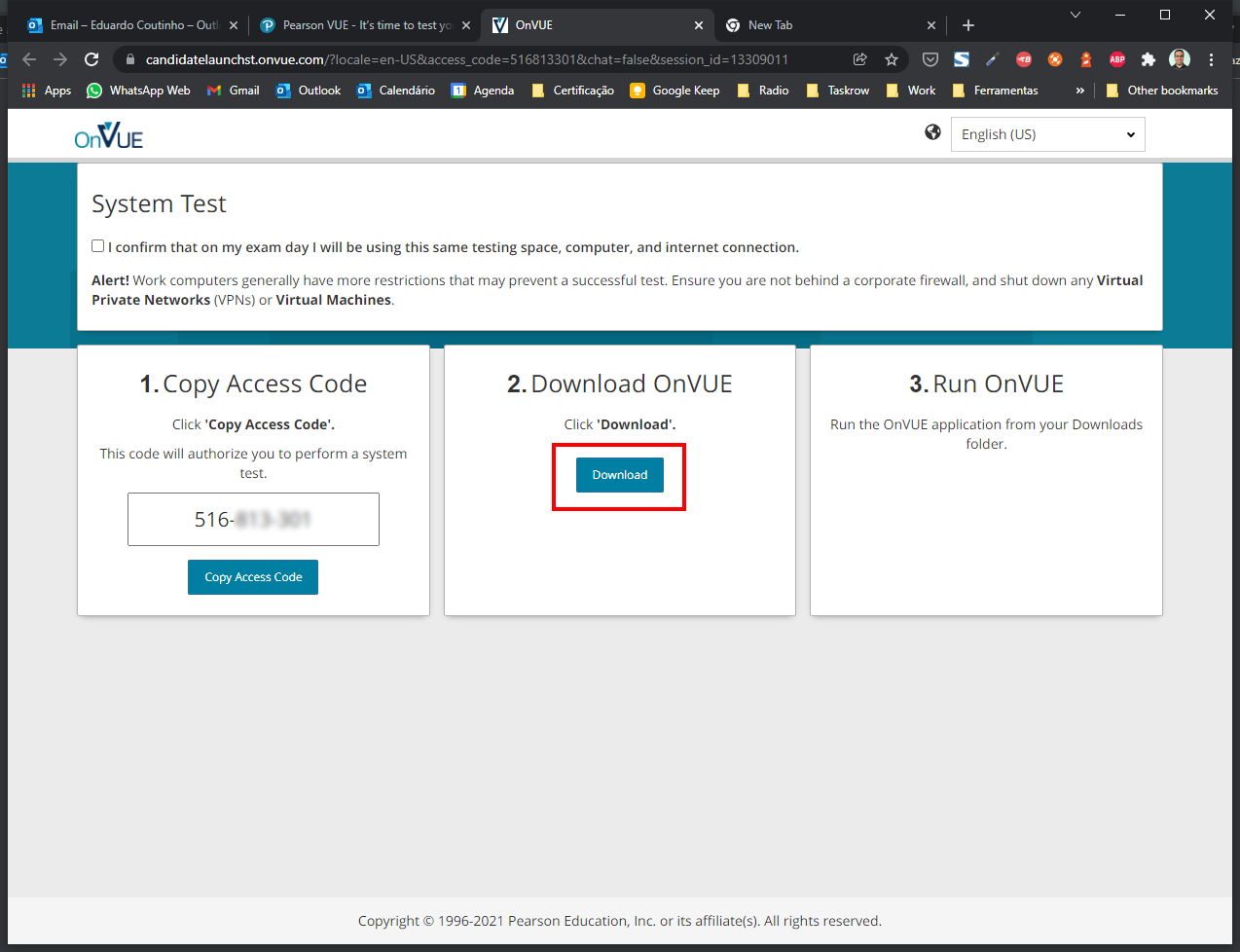Open the Chrome profile avatar
The width and height of the screenshot is (1240, 952).
click(1180, 59)
